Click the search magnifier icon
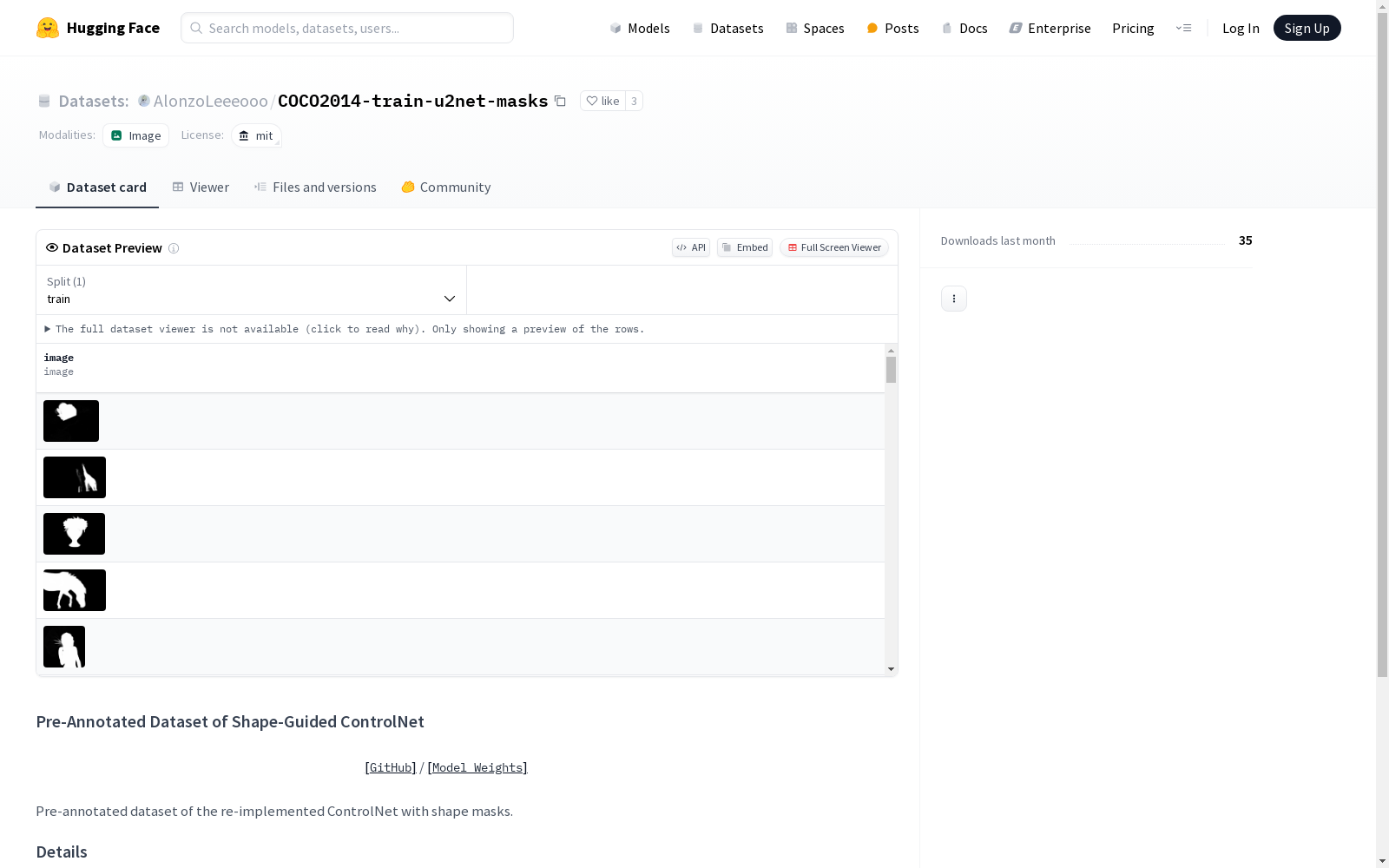The height and width of the screenshot is (868, 1389). click(196, 28)
